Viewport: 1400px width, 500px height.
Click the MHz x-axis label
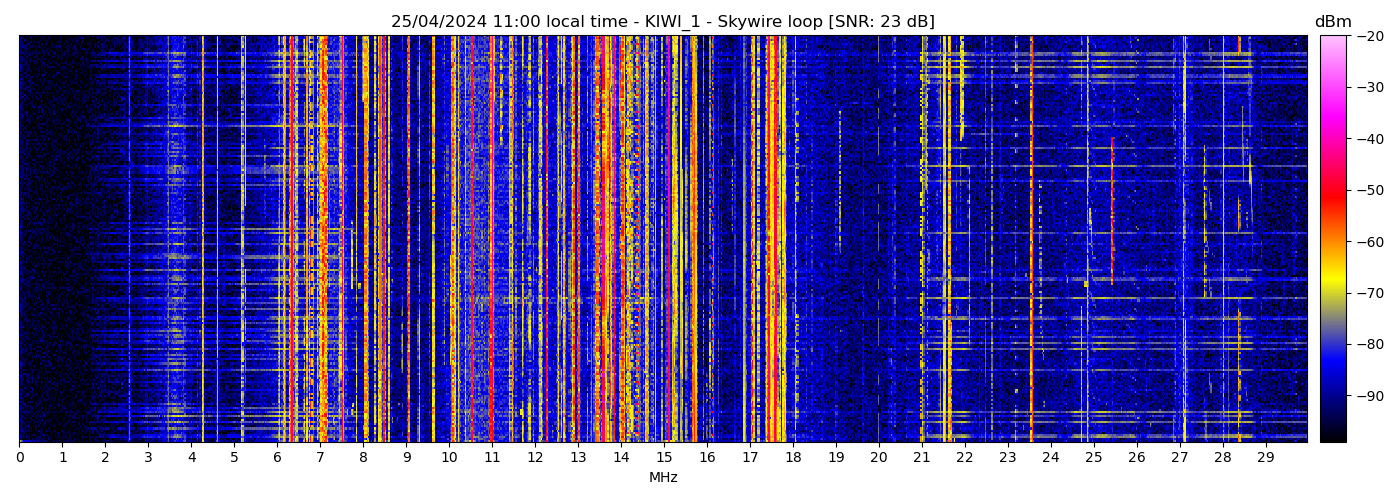point(663,478)
